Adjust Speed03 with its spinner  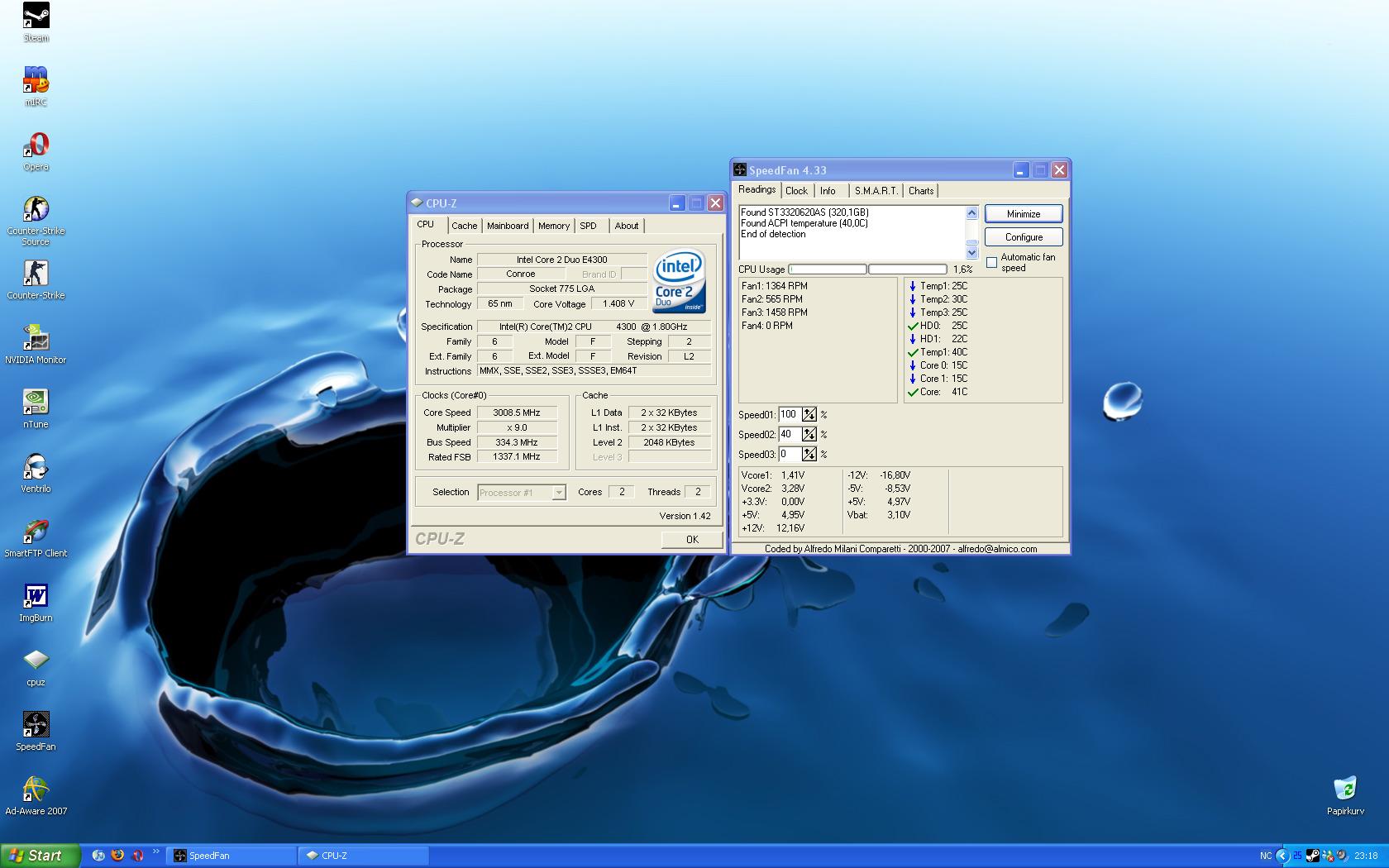point(809,454)
